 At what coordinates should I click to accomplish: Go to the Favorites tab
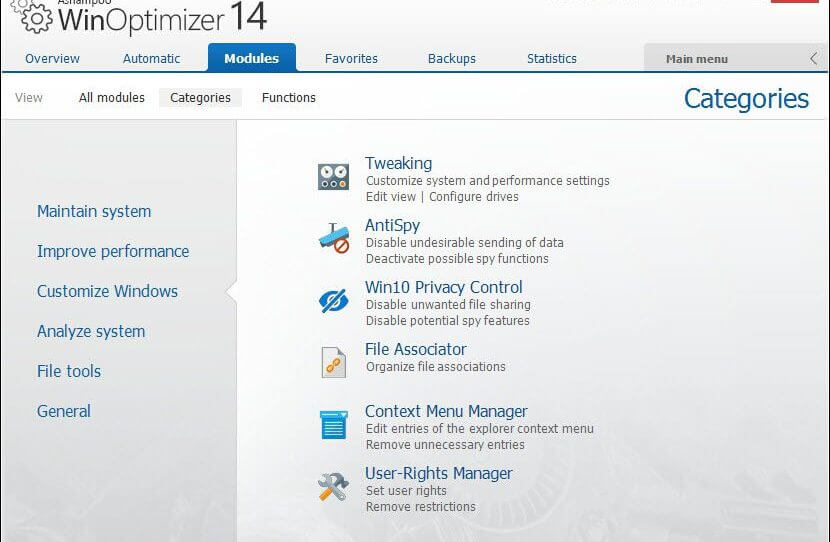(x=351, y=59)
